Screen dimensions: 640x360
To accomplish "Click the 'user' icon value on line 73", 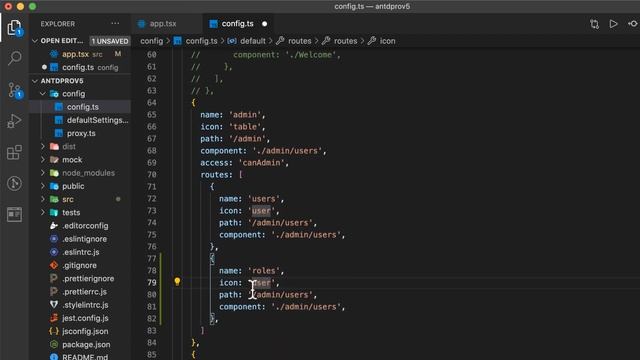I will point(261,211).
